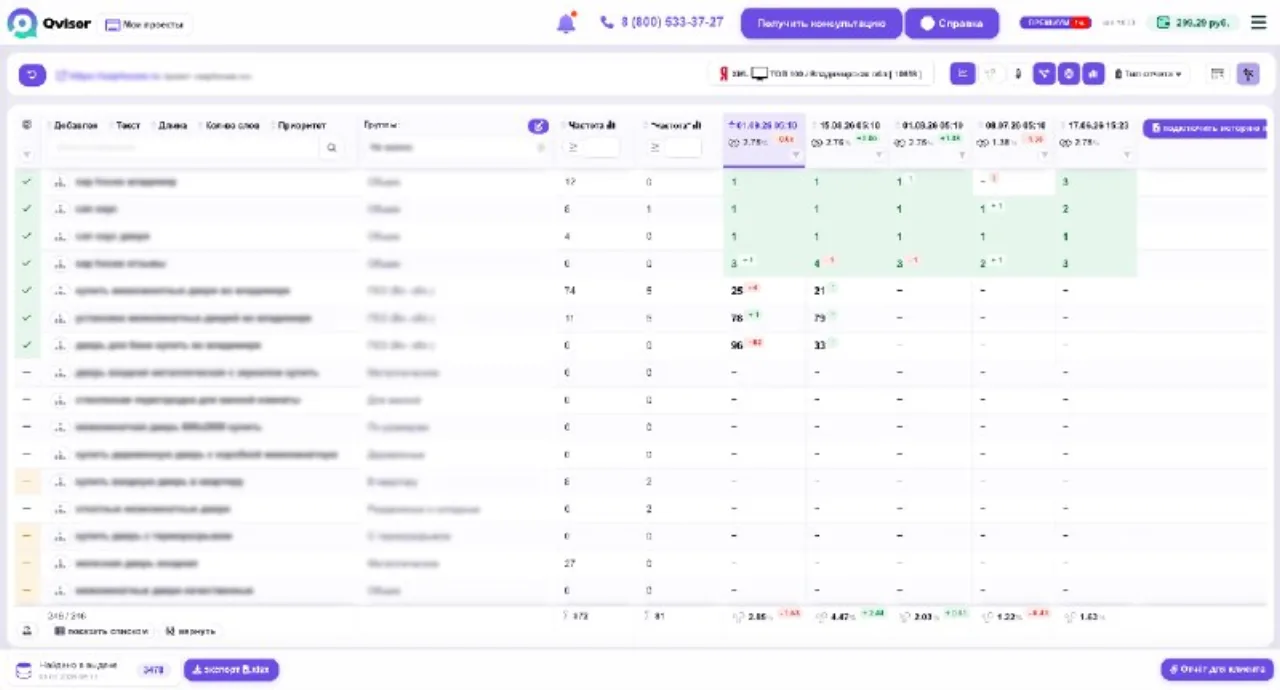The image size is (1280, 690).
Task: Click the last purple toolbar icon before the report type dropdown
Action: point(1093,74)
